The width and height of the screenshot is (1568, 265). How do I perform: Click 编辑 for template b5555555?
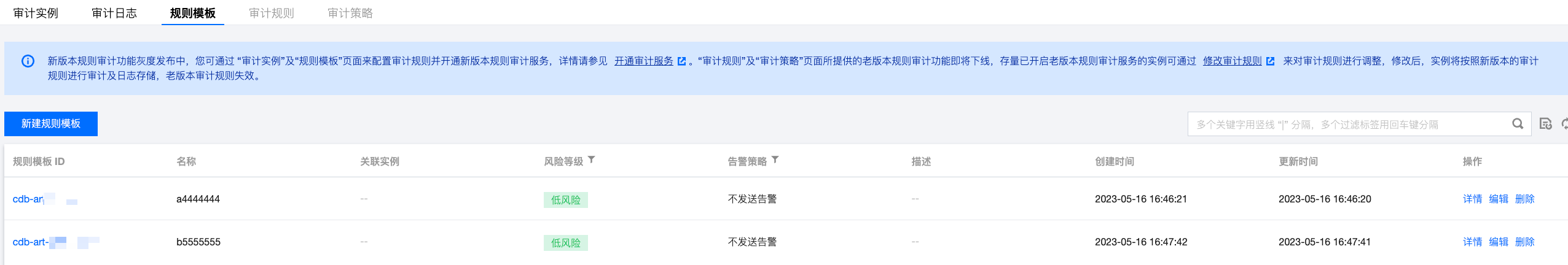1499,242
